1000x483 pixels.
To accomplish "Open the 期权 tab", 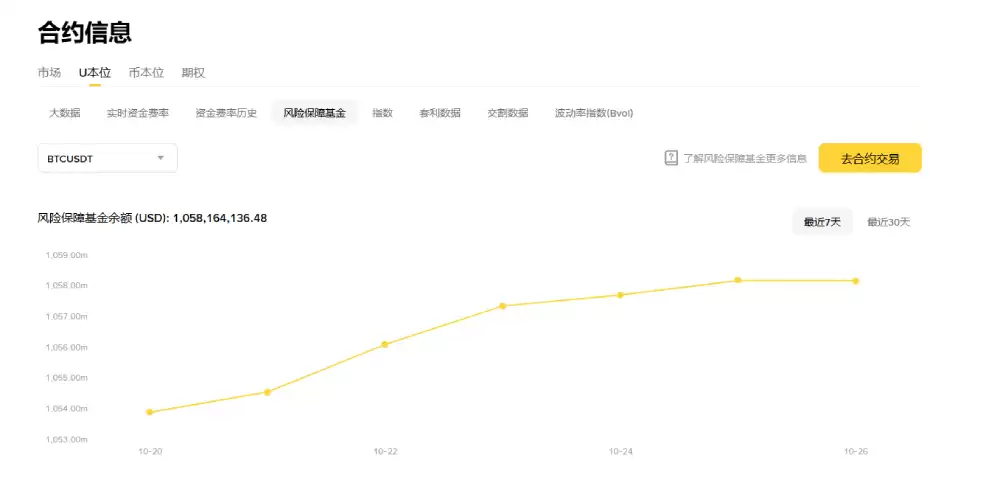I will tap(193, 73).
